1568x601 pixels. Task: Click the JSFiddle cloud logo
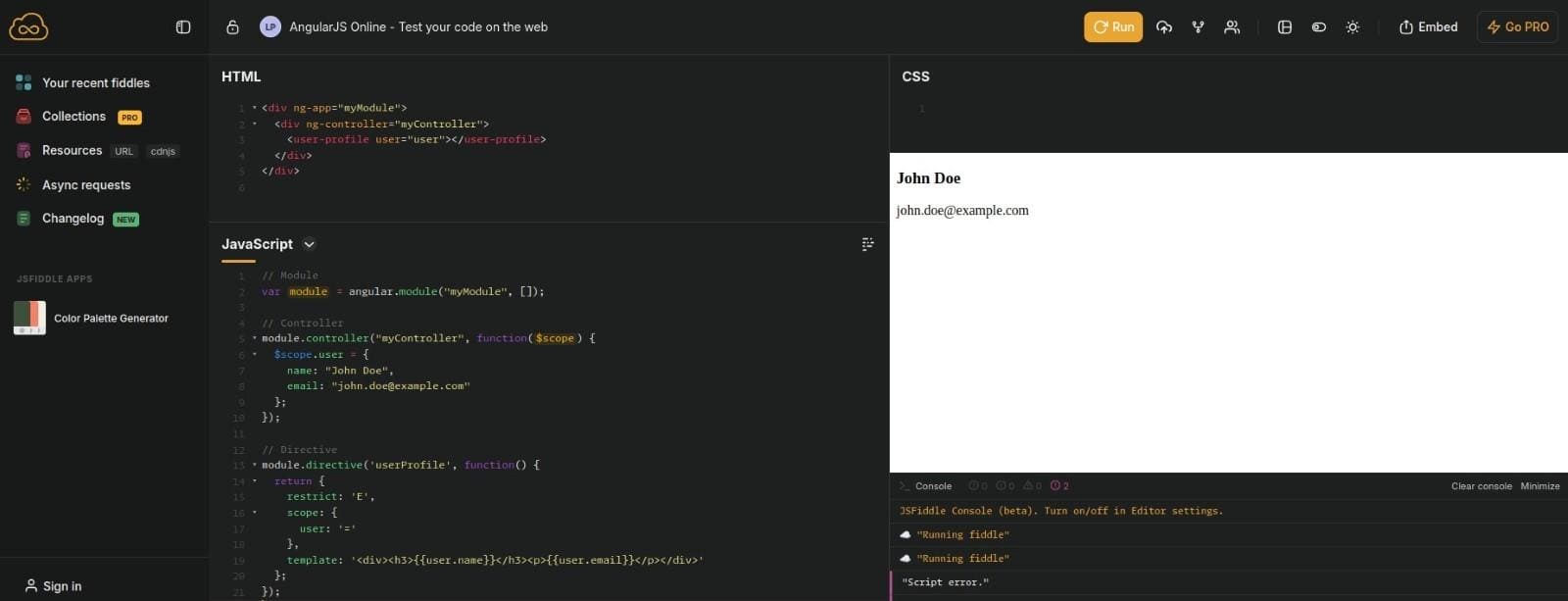coord(28,26)
